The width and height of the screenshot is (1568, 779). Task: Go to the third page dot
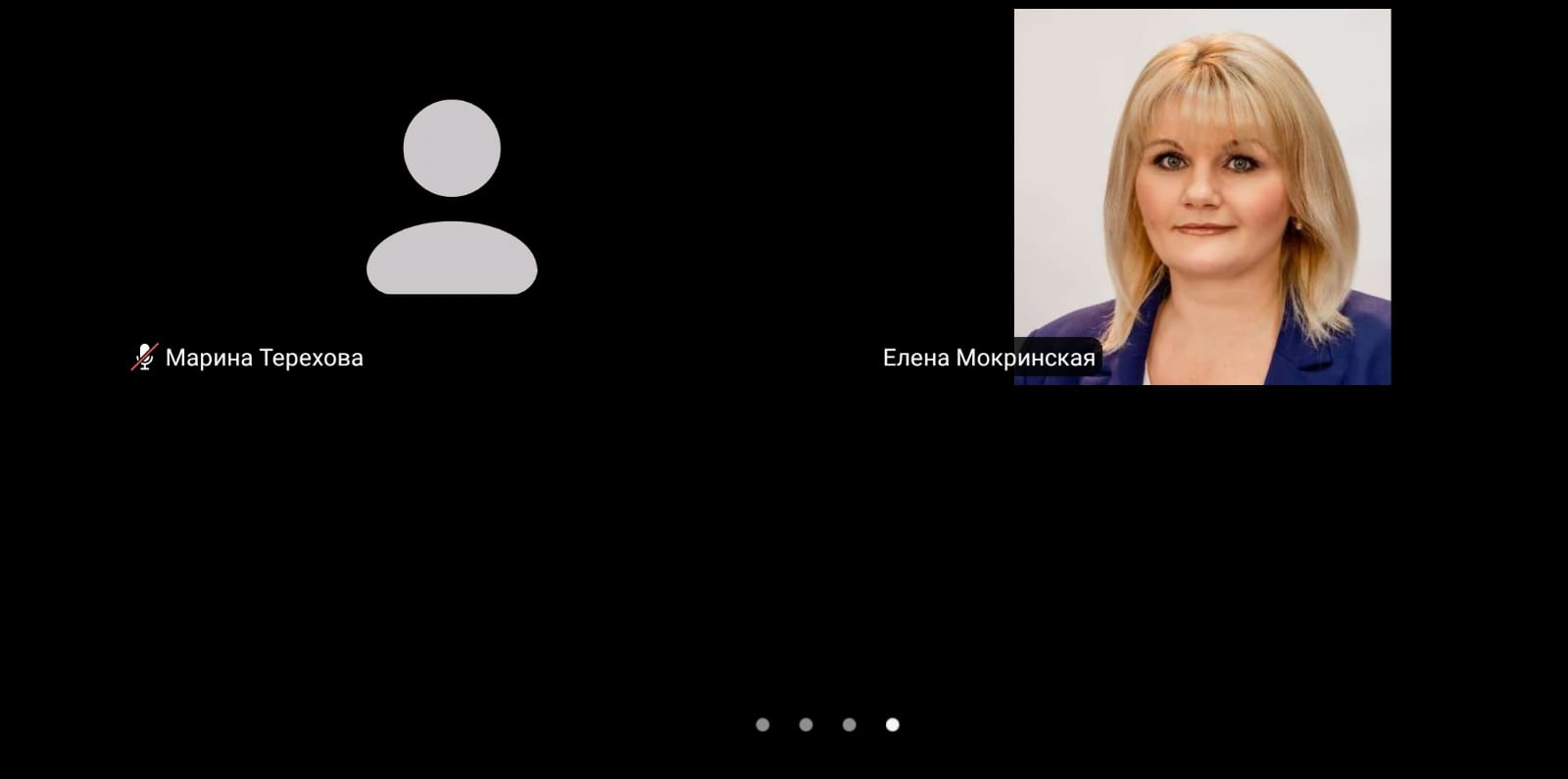850,725
